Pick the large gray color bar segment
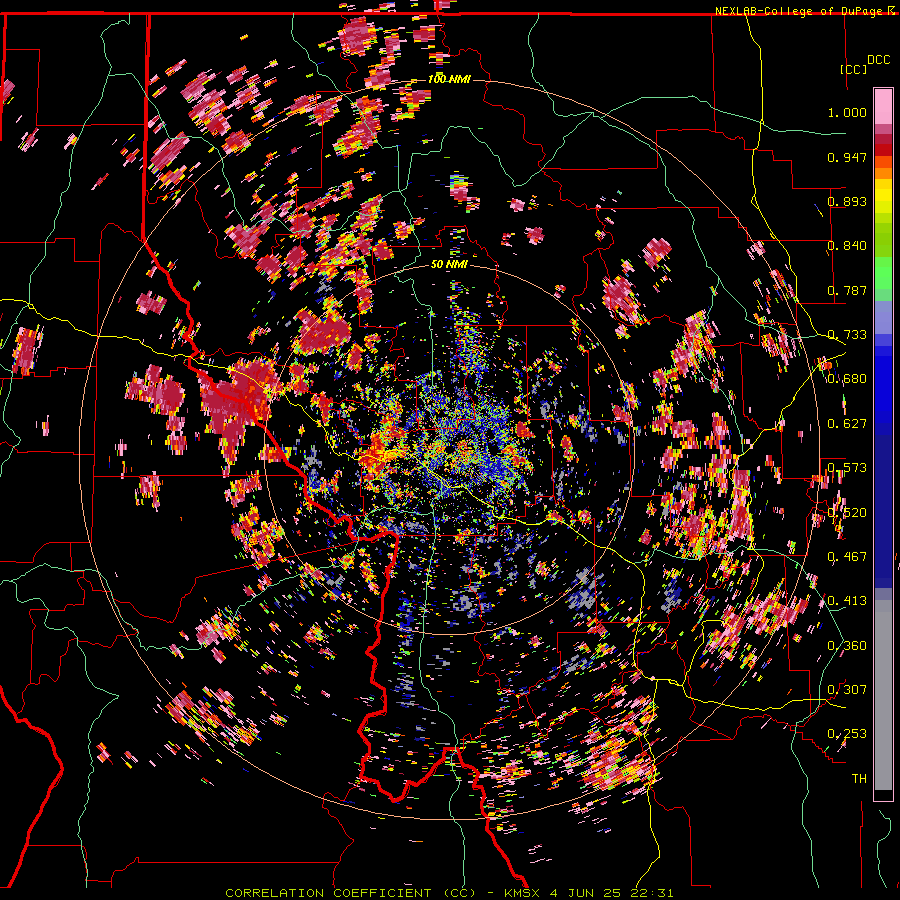 (883, 695)
